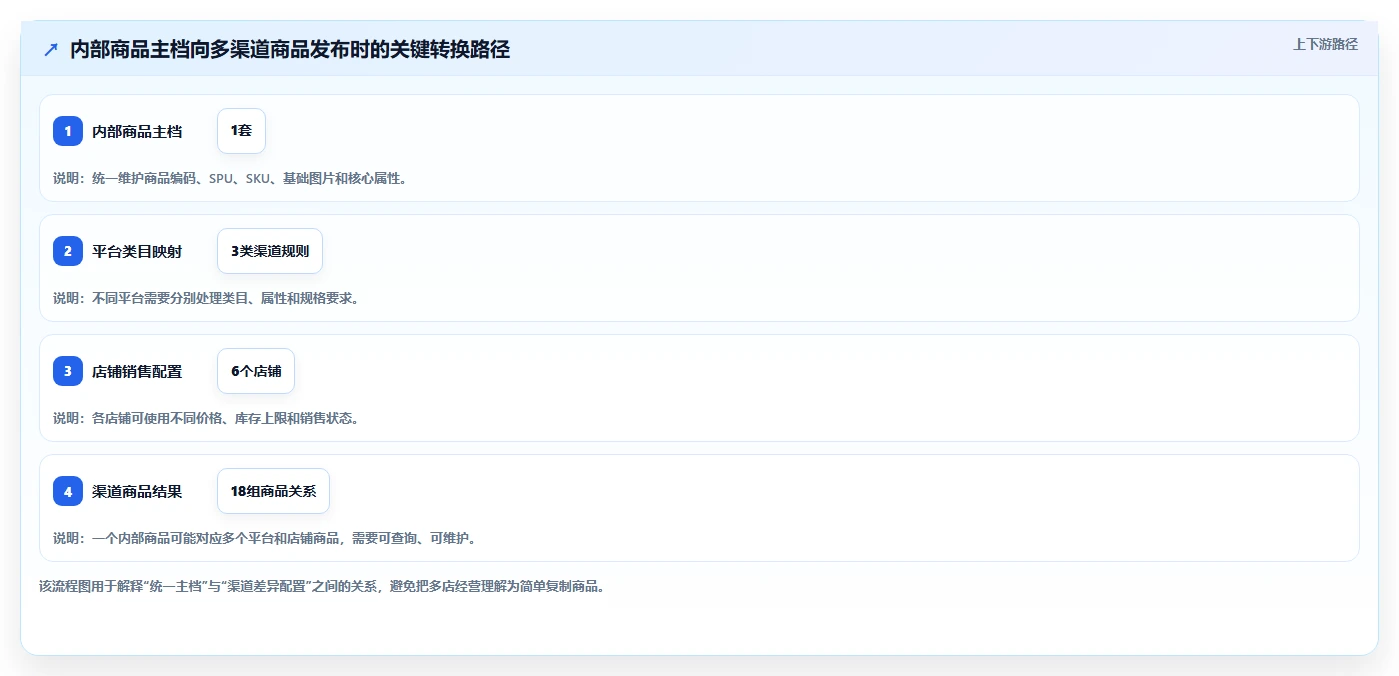Select the 店铺销售配置 step title
1399x676 pixels.
137,371
